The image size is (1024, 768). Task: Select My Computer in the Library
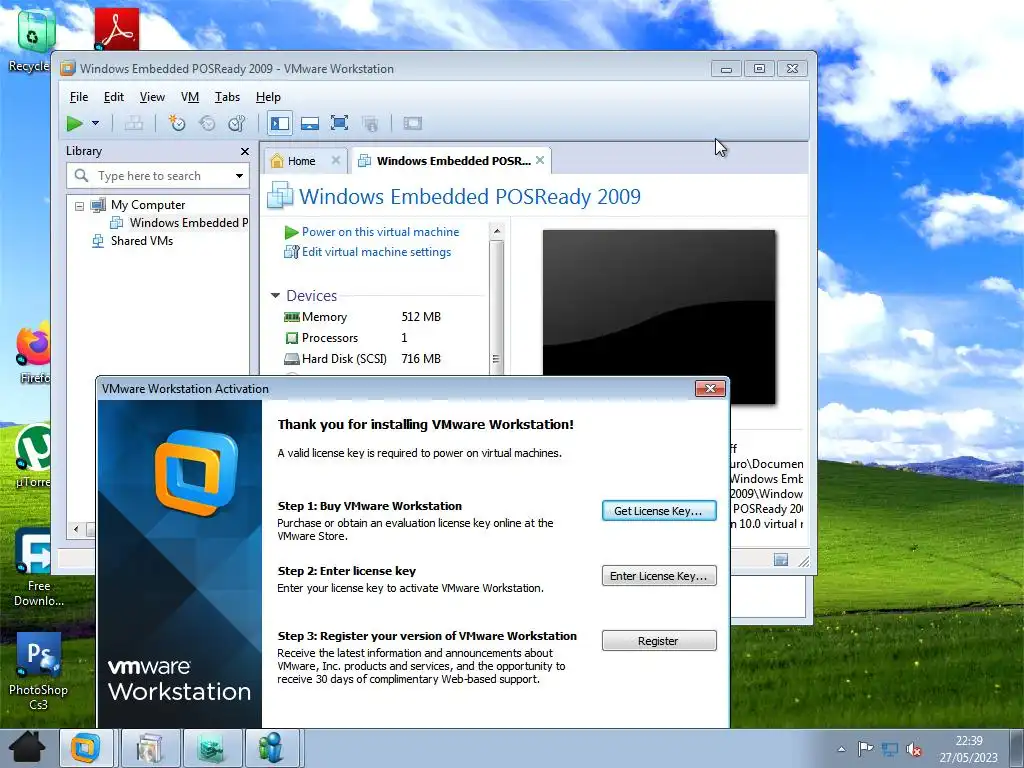tap(148, 205)
